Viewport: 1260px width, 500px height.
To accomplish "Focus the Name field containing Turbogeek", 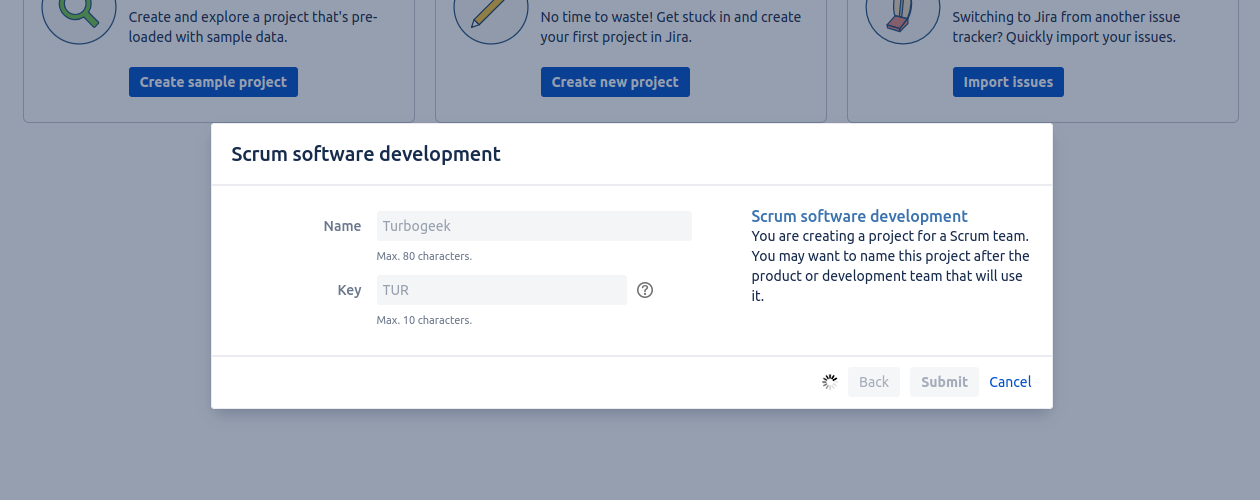I will pyautogui.click(x=534, y=226).
